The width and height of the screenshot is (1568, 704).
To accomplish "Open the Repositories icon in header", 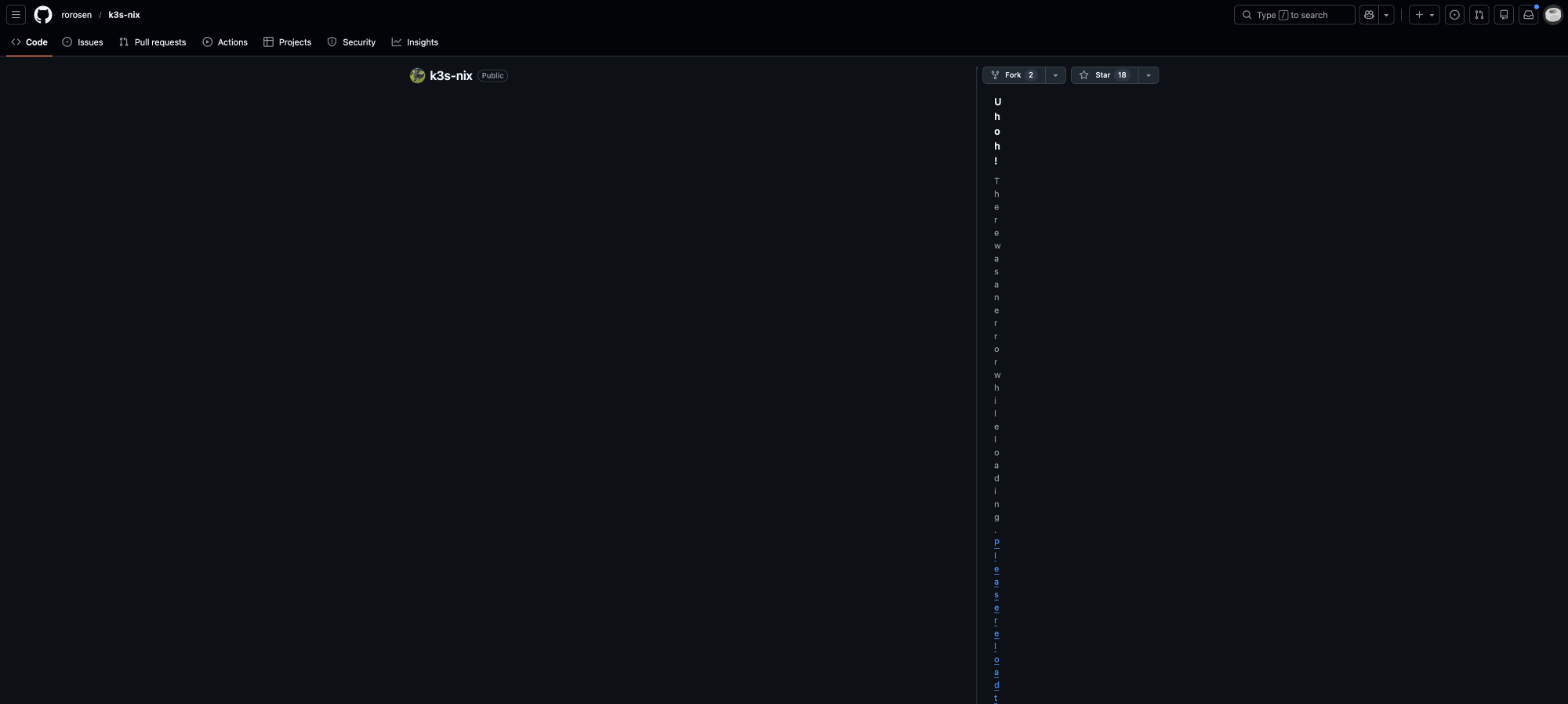I will 1504,15.
